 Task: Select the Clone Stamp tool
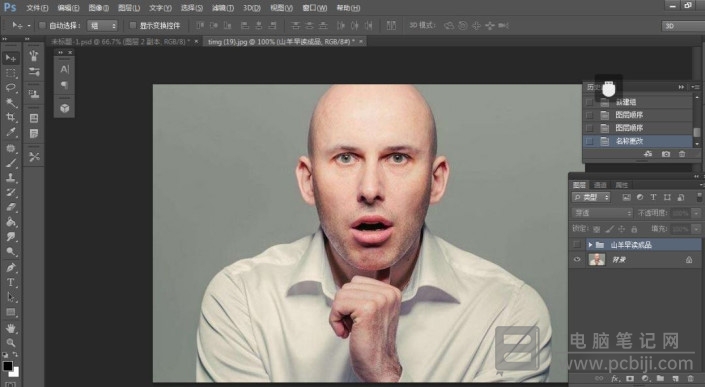pyautogui.click(x=10, y=178)
